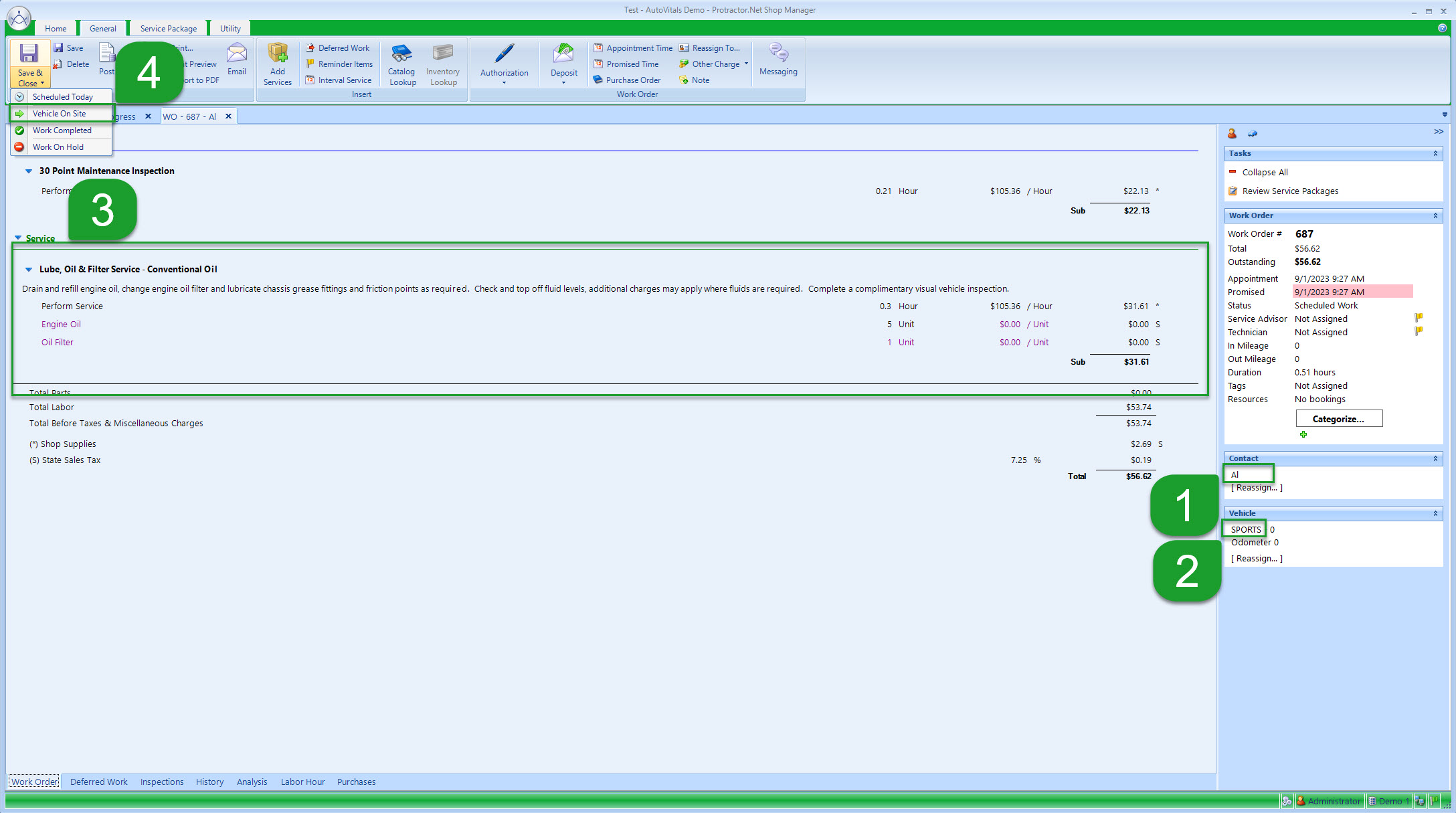Toggle the yellow flag beside Service Advisor
The image size is (1456, 813).
coord(1419,319)
